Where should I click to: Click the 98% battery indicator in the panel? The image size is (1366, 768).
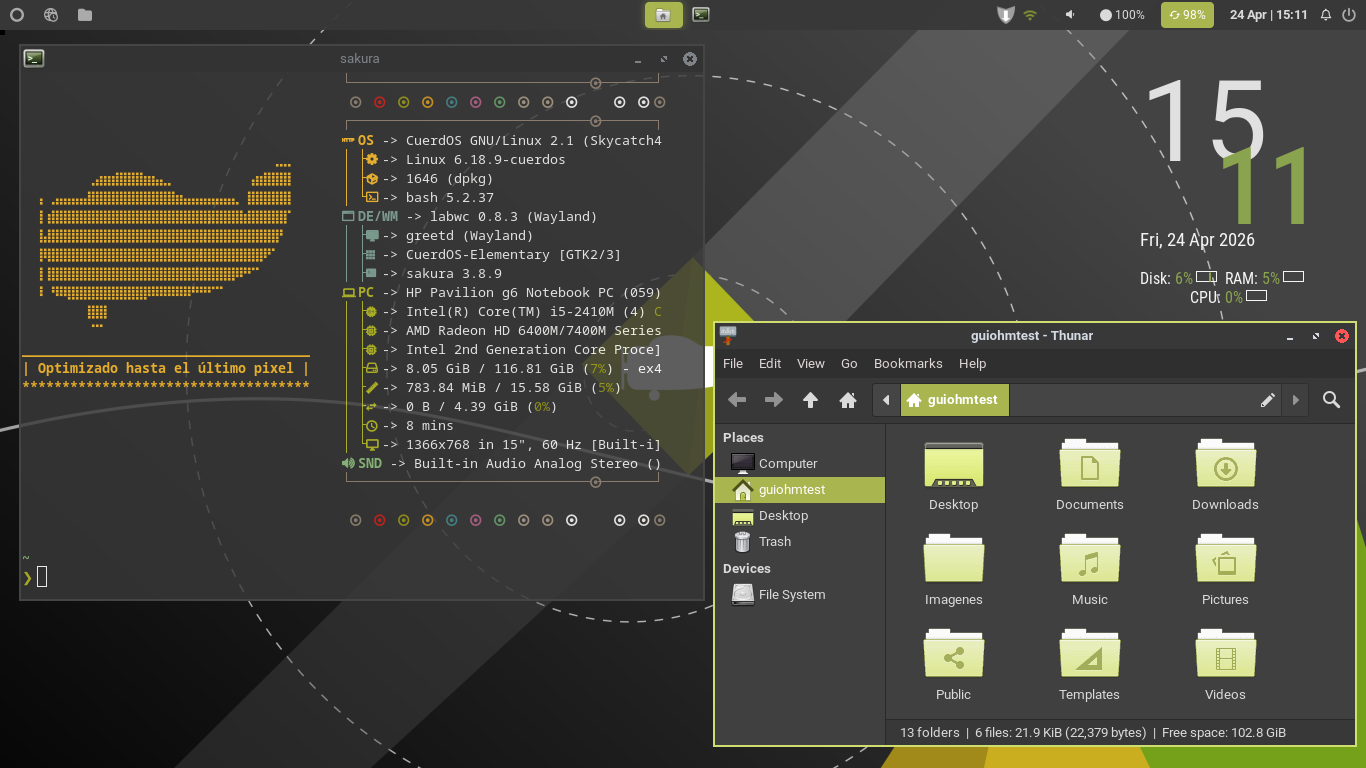pos(1187,15)
